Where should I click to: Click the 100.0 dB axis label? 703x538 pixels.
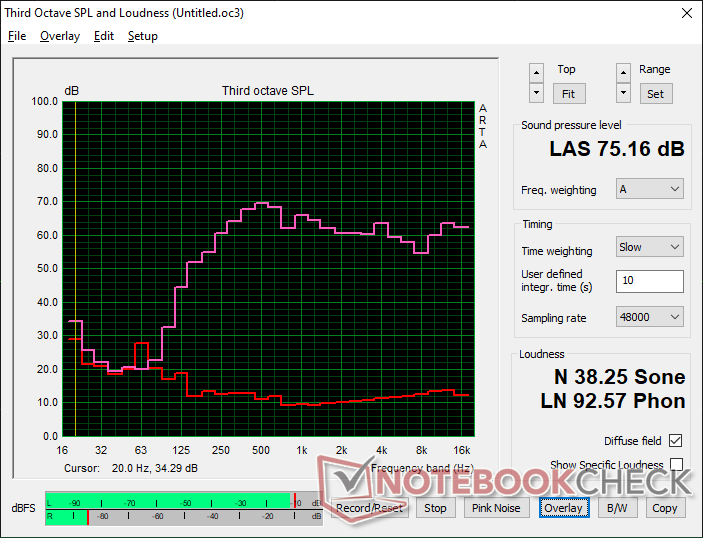click(x=44, y=101)
